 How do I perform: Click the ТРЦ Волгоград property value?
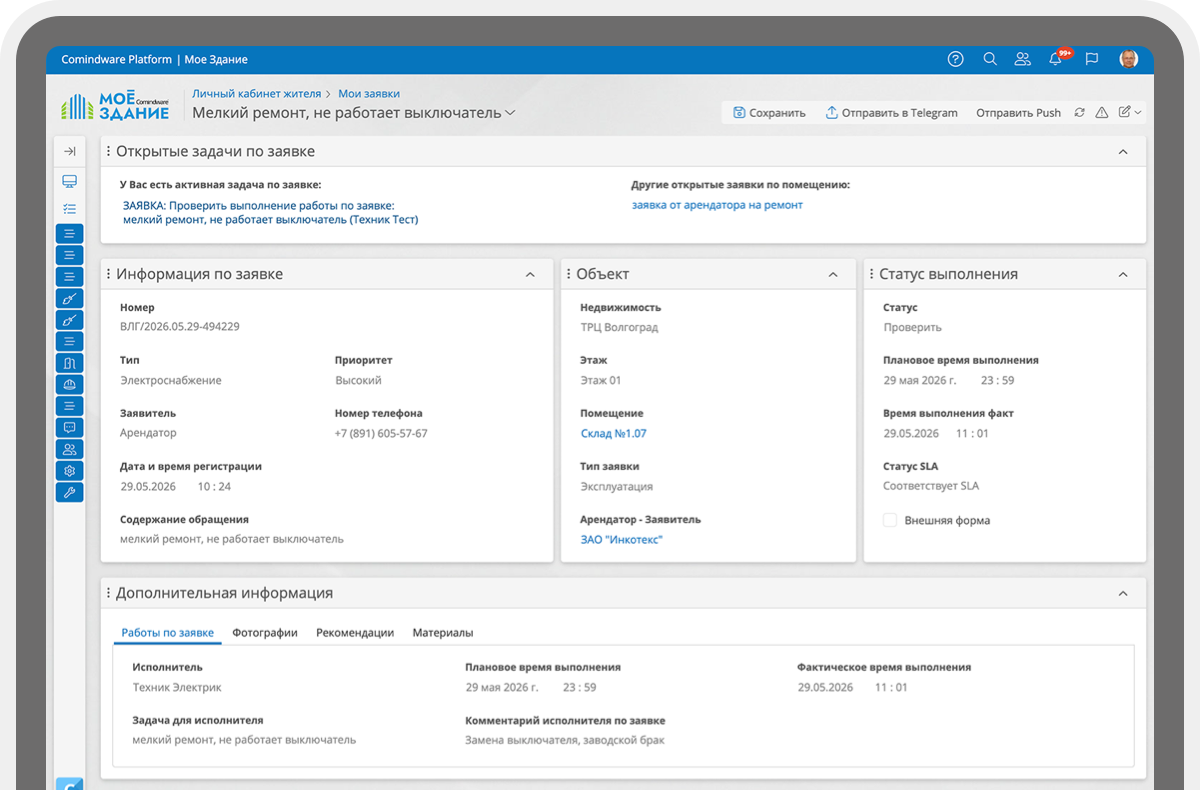pyautogui.click(x=619, y=327)
